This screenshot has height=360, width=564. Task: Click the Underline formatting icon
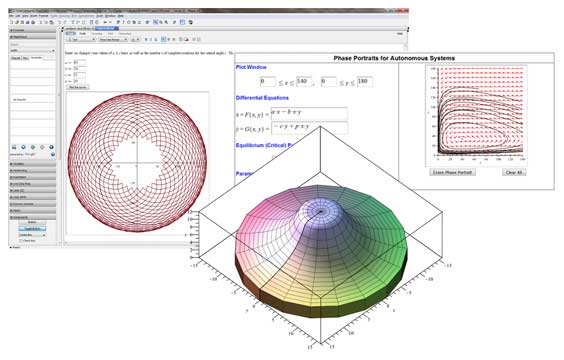156,40
